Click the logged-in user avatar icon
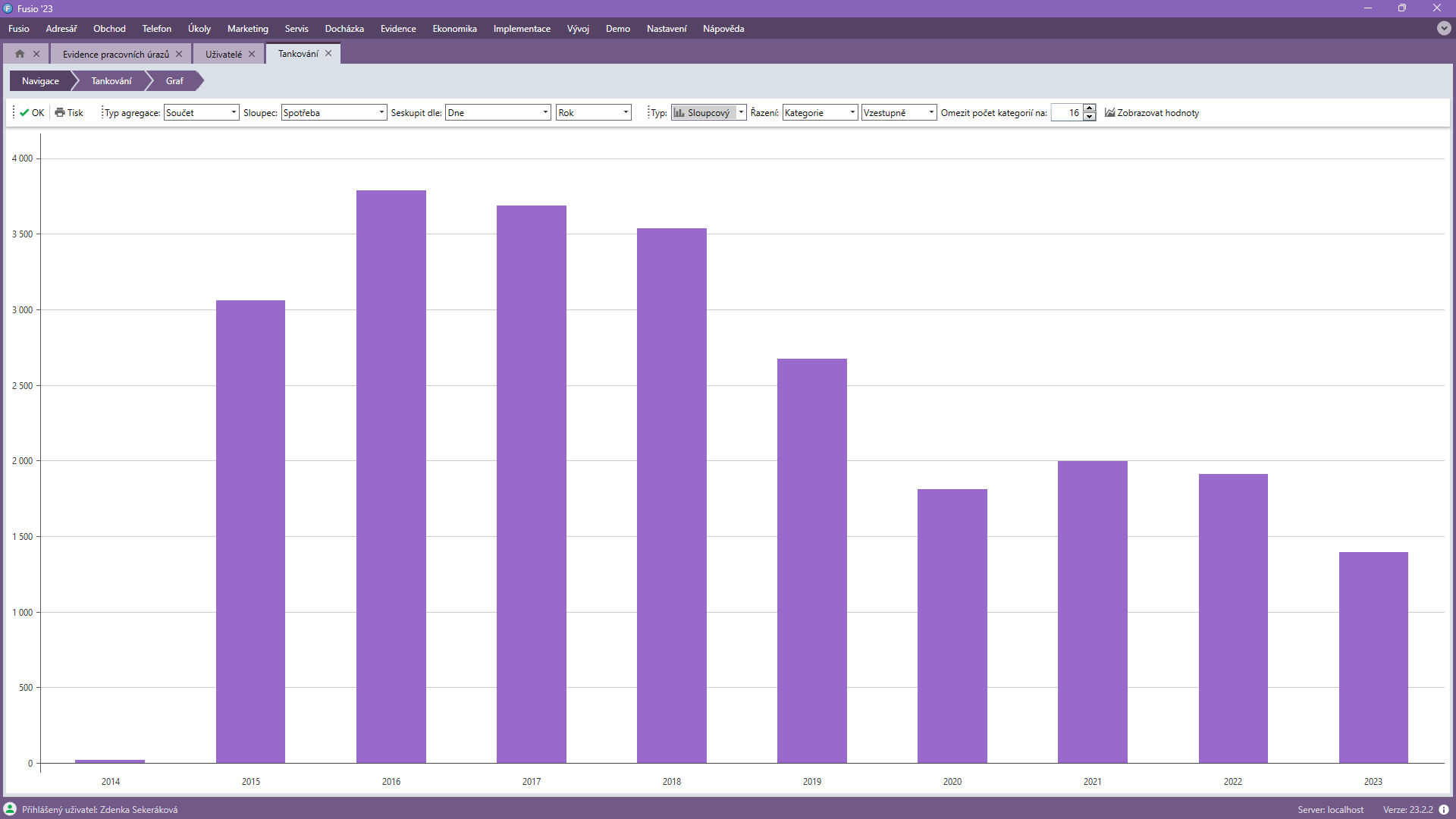 pos(10,809)
